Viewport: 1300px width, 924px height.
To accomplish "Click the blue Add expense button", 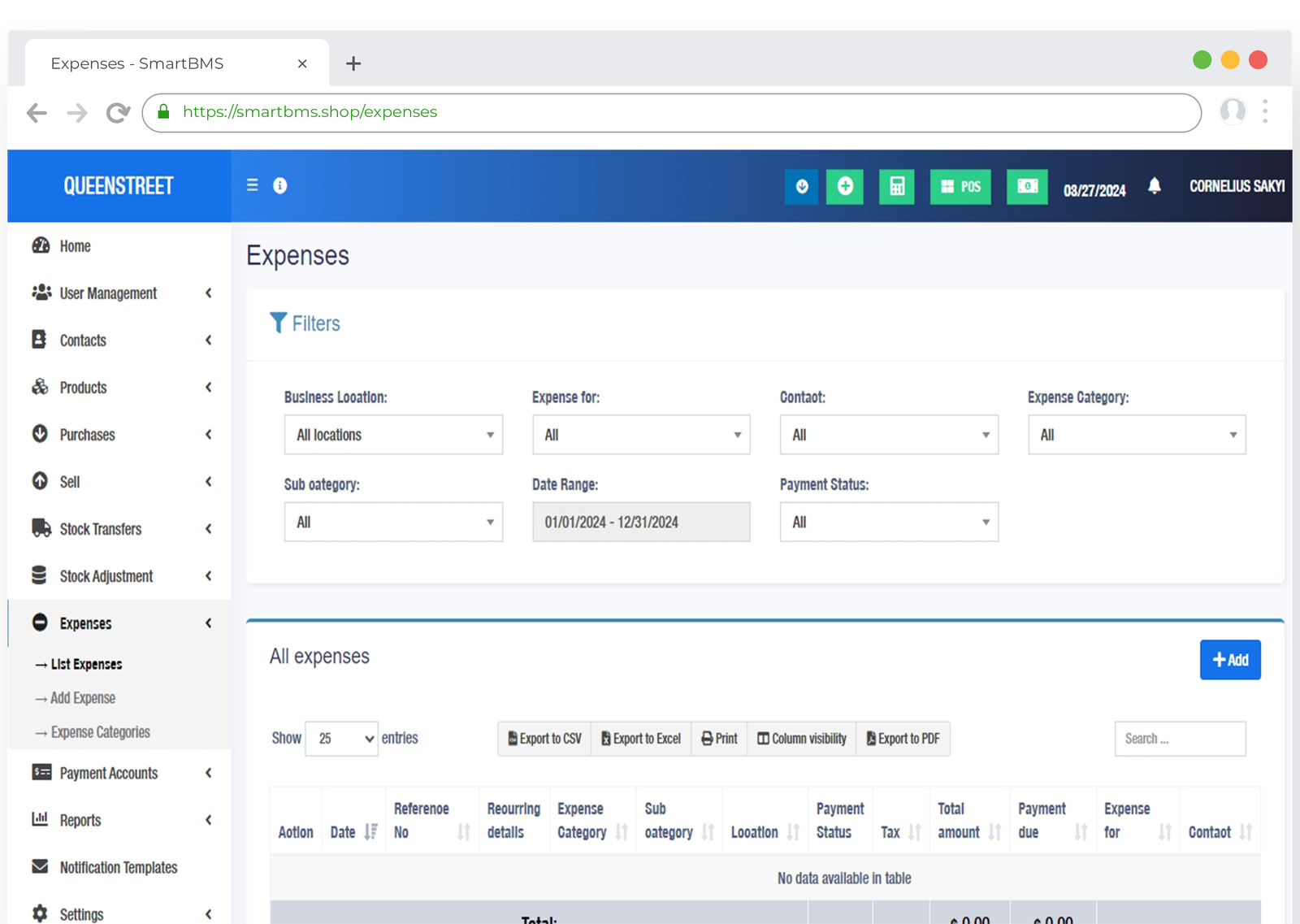I will [x=1230, y=660].
